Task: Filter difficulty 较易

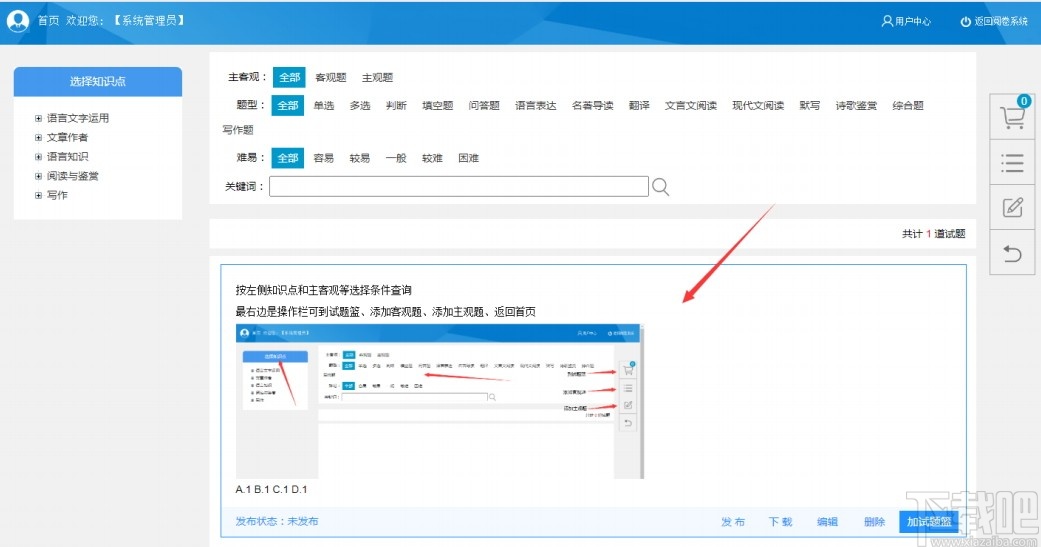Action: tap(360, 158)
